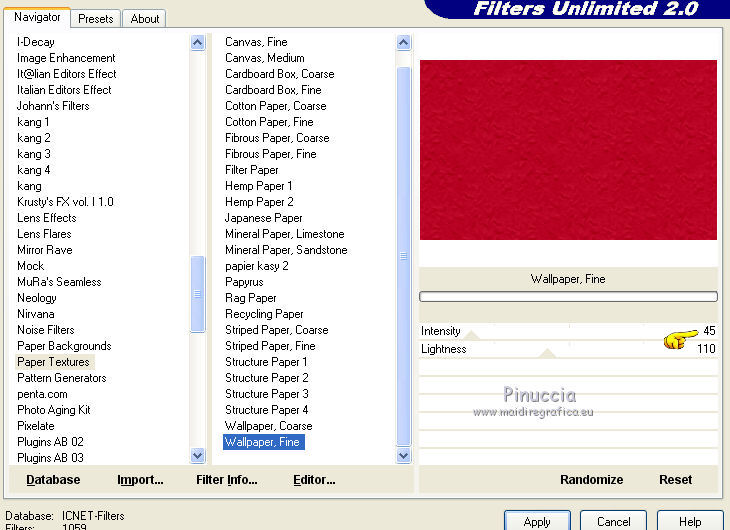Select Krusty's FX vol. I 1.0
This screenshot has height=530, width=730.
coord(65,202)
